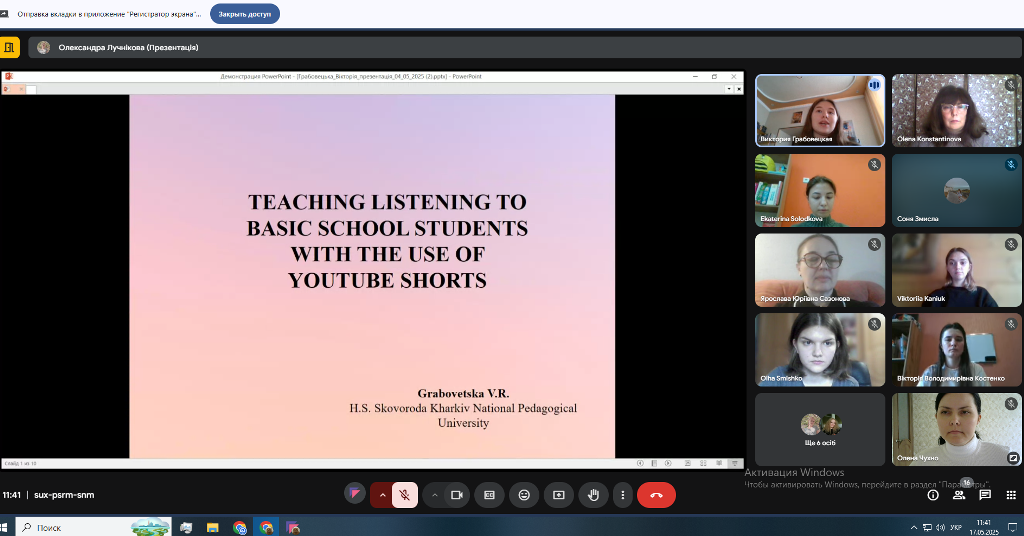Click author name Grabovetska V.R. on slide
This screenshot has width=1024, height=536.
tap(463, 393)
